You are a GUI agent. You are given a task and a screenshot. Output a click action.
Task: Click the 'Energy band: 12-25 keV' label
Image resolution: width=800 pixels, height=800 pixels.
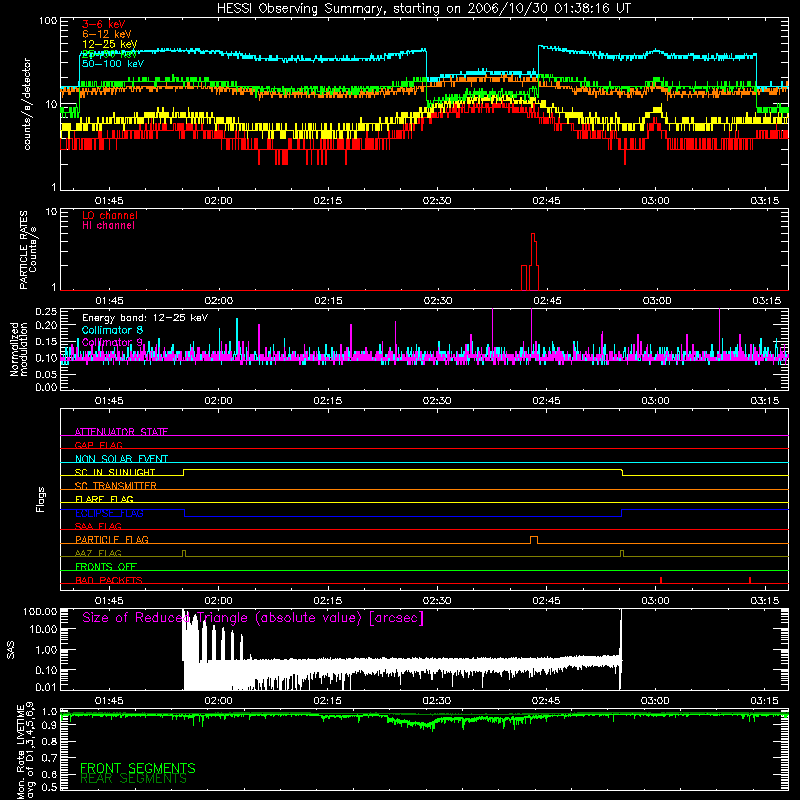145,318
